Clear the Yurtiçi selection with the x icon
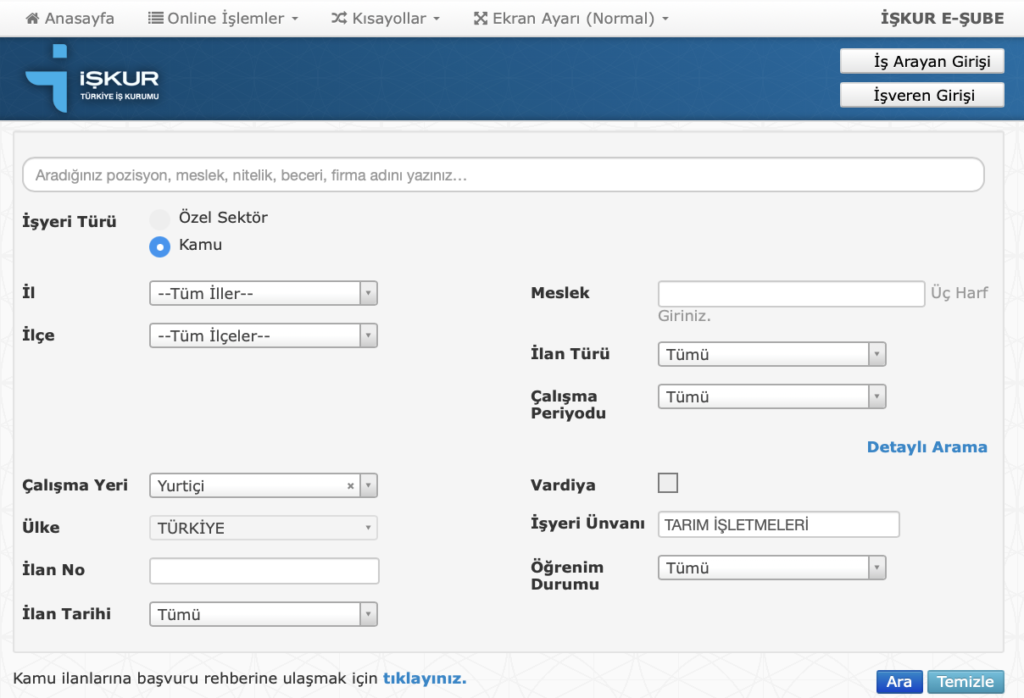This screenshot has width=1024, height=698. (350, 486)
